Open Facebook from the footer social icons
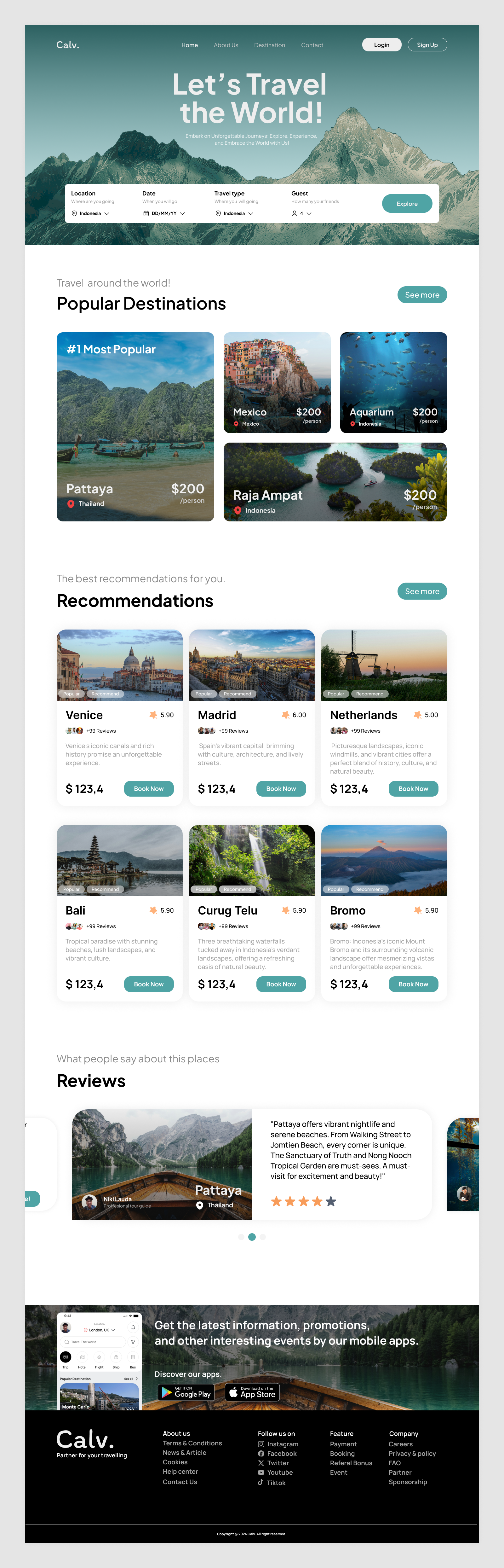The width and height of the screenshot is (504, 1568). [261, 1454]
